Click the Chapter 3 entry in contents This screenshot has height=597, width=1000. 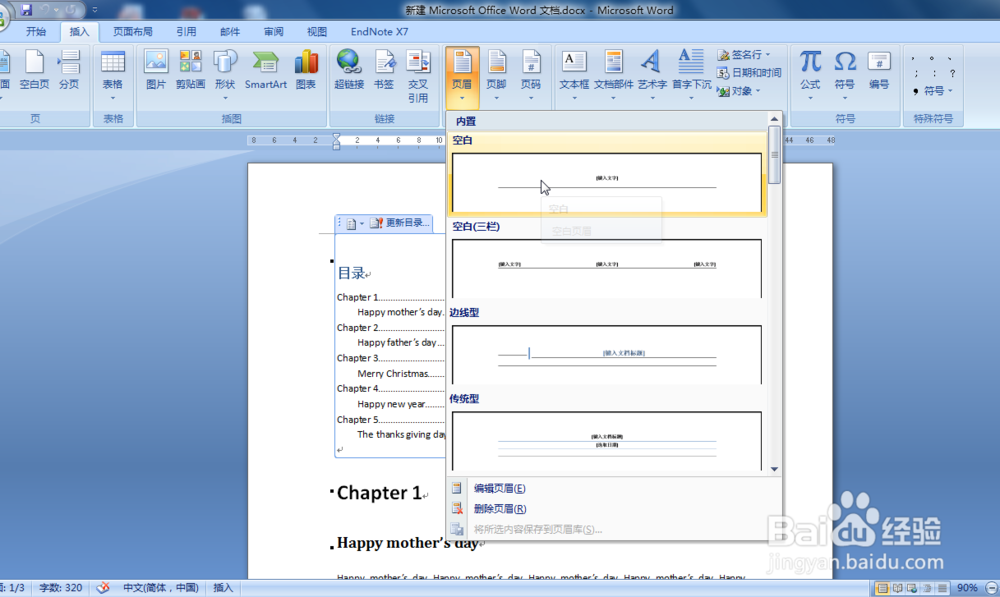(x=390, y=358)
